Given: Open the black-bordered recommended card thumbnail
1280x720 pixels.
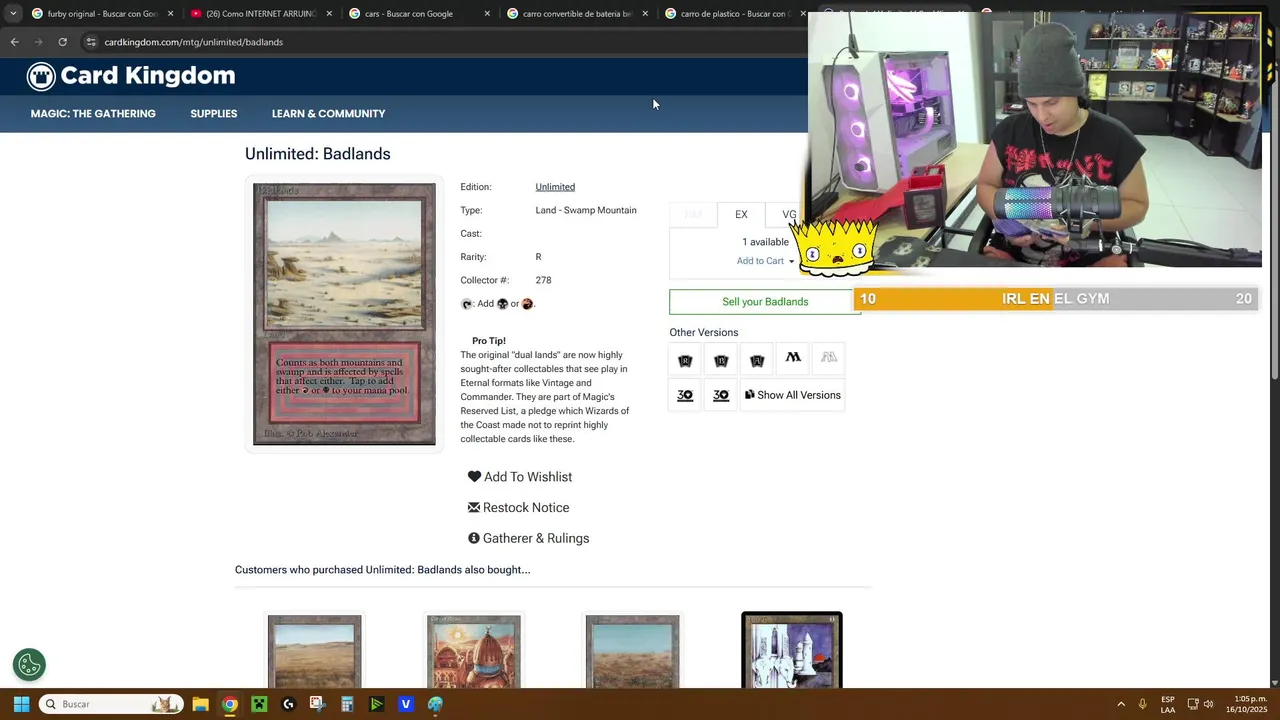Looking at the screenshot, I should (792, 650).
